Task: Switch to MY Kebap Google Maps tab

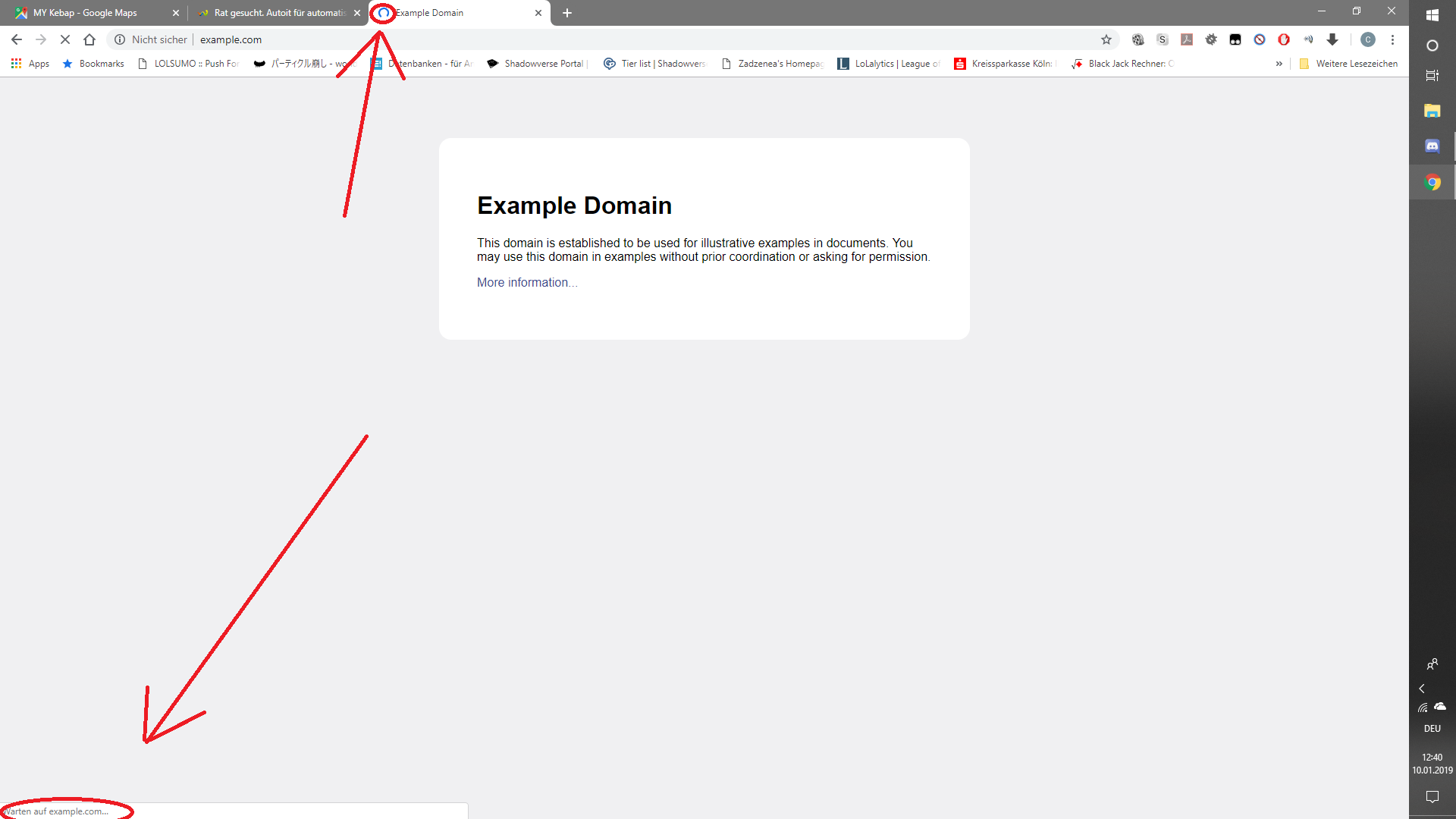Action: [85, 13]
